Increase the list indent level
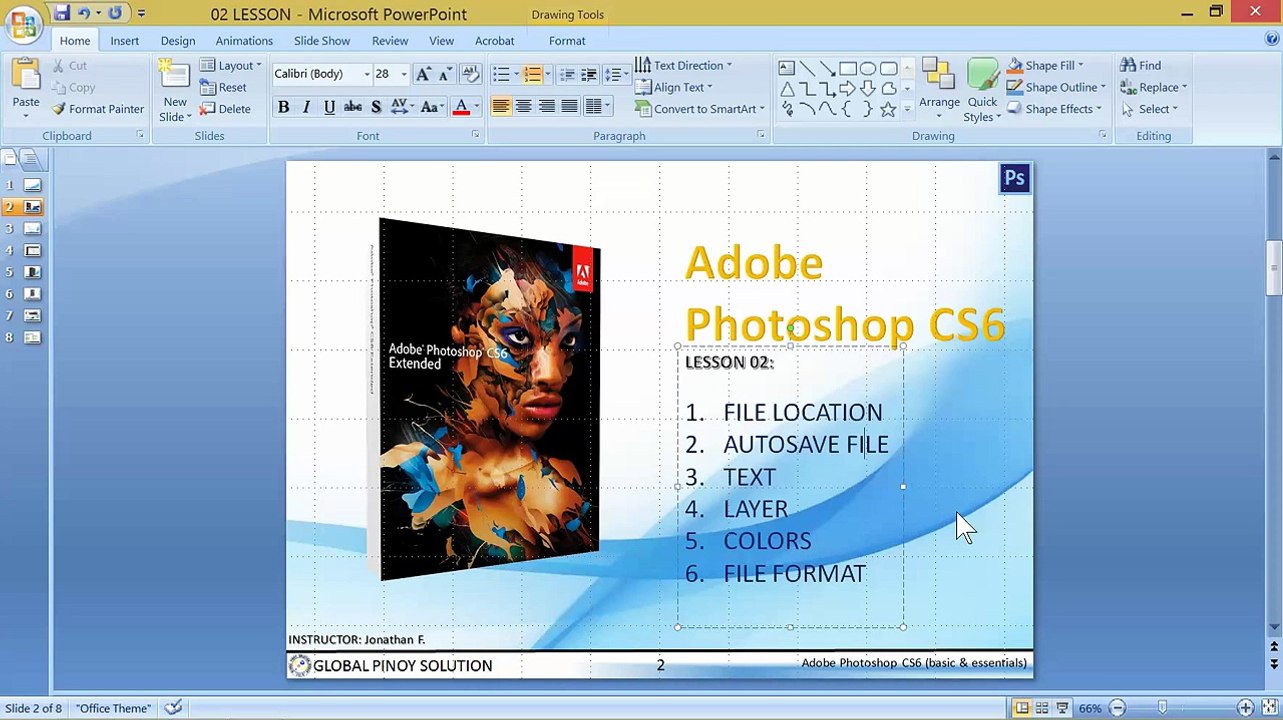Screen dimensions: 1283x720 pyautogui.click(x=589, y=74)
